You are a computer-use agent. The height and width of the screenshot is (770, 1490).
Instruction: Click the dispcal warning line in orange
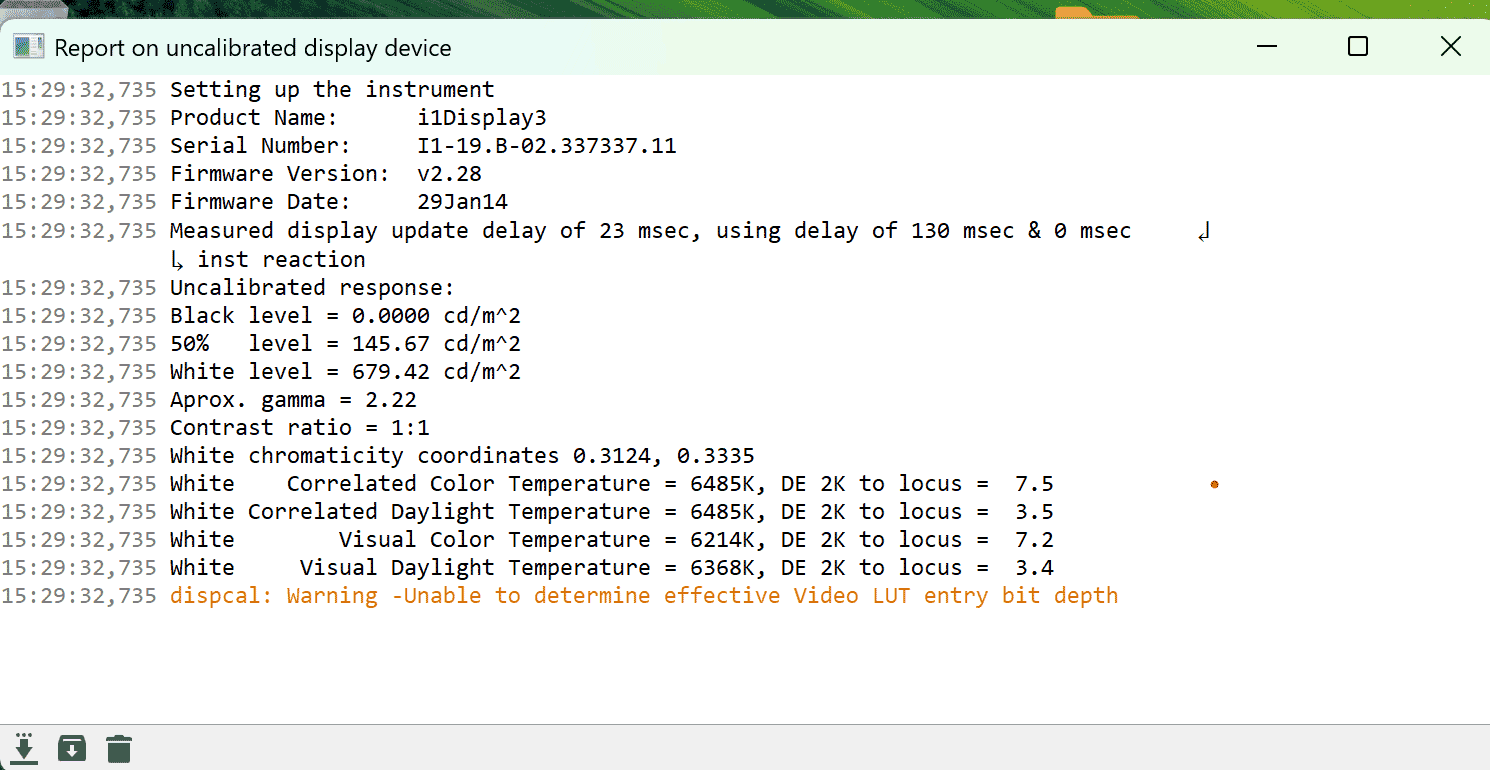643,596
